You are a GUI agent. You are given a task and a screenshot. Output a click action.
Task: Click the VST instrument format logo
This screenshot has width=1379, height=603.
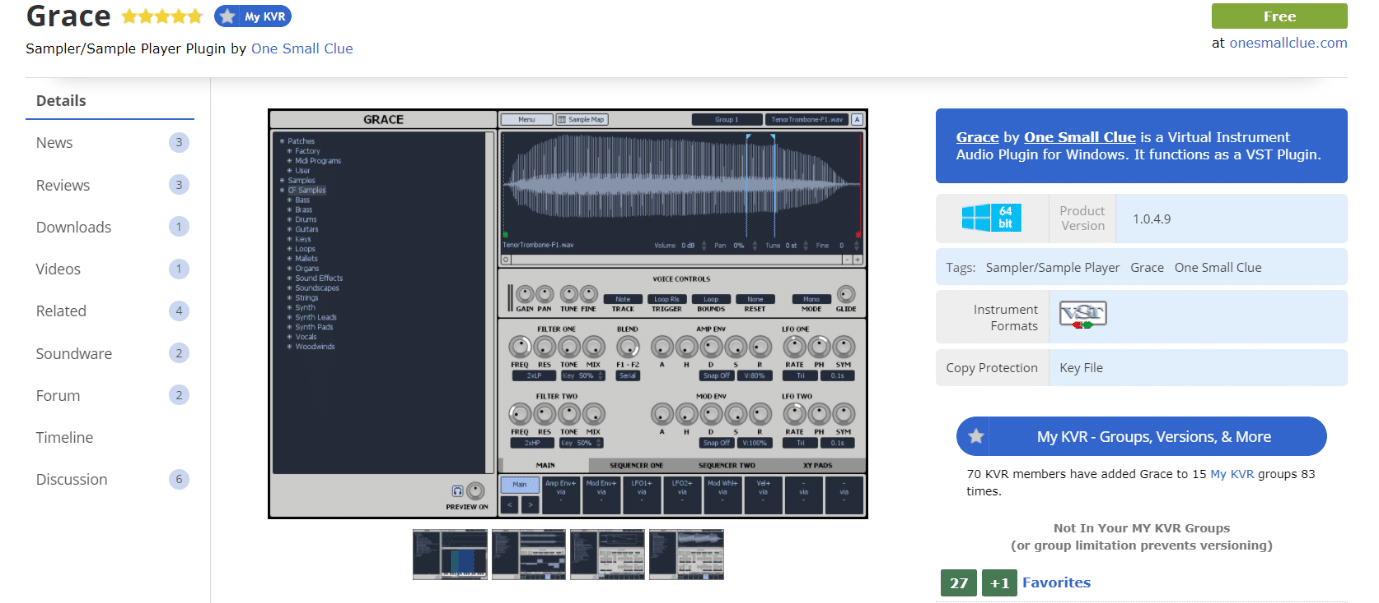point(1083,315)
